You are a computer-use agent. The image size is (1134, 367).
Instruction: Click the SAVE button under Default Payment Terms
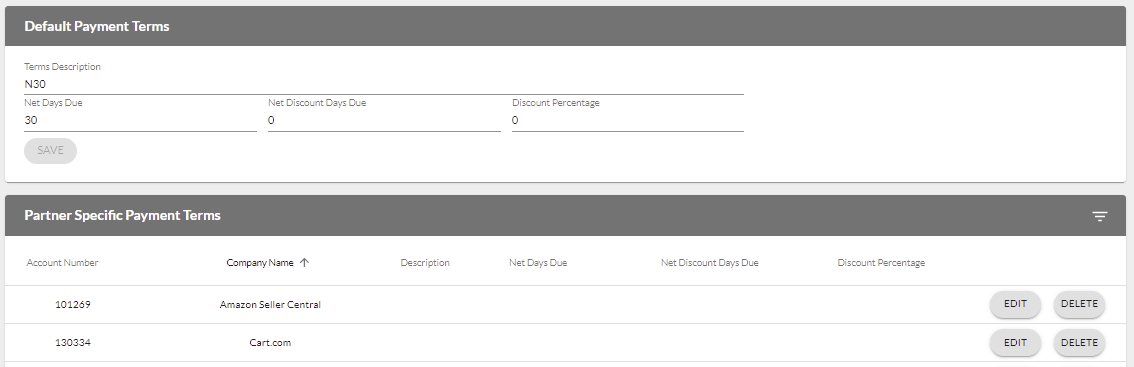[x=51, y=151]
